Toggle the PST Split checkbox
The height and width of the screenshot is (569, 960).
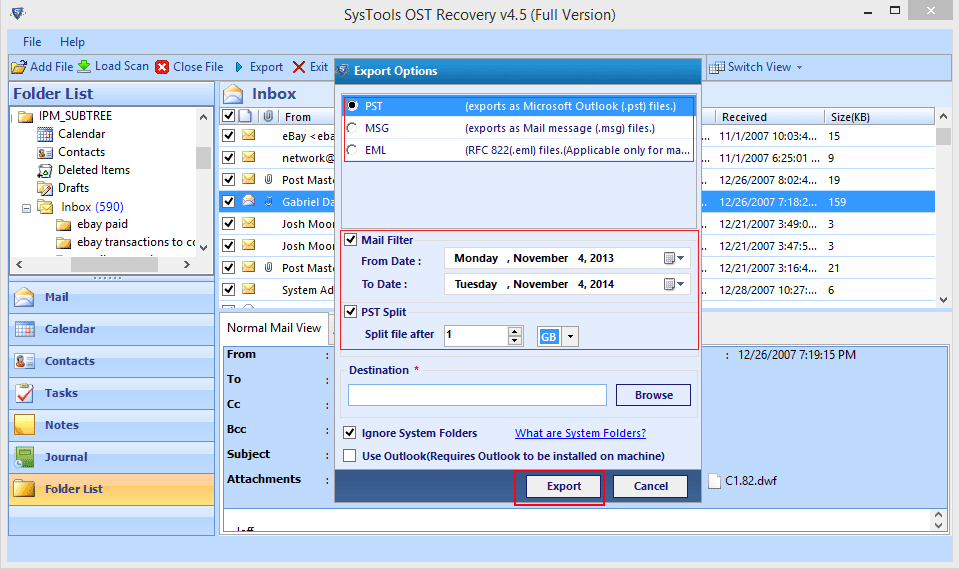[351, 311]
